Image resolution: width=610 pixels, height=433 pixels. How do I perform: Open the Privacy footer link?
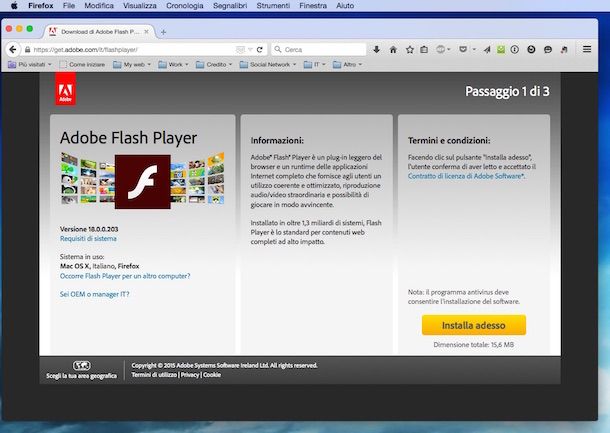point(190,375)
